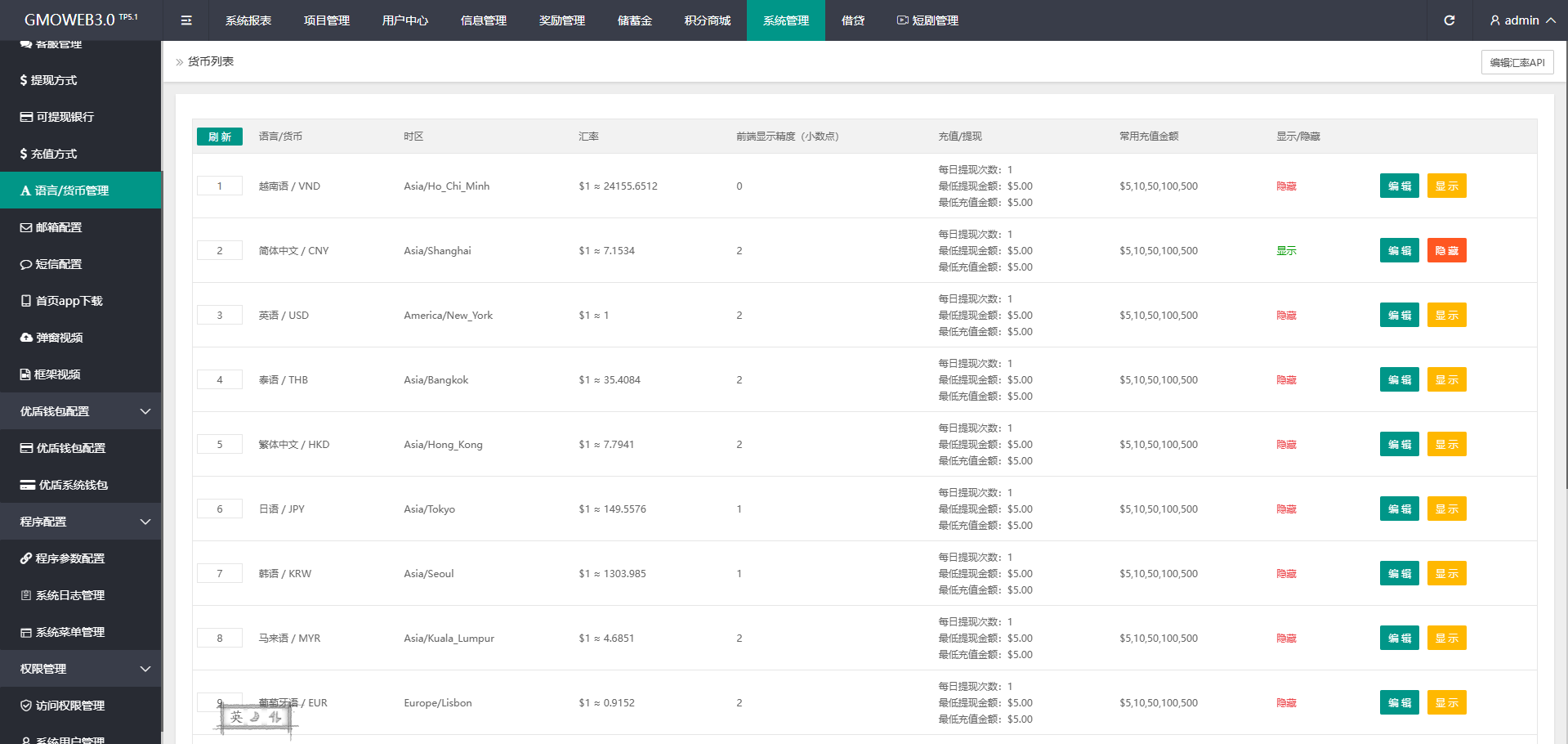Image resolution: width=1568 pixels, height=744 pixels.
Task: Hide the CNY currency with 隐藏 button
Action: [1446, 251]
